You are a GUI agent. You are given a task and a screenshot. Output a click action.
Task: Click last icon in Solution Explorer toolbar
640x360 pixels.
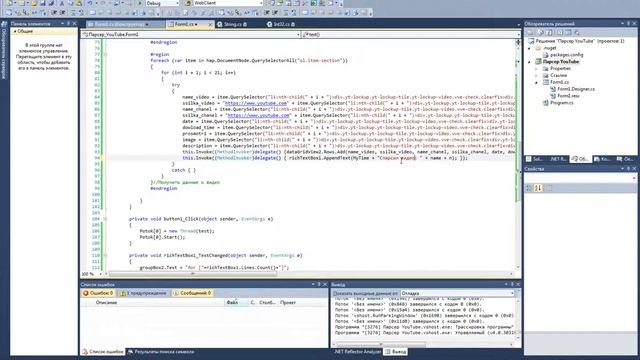pyautogui.click(x=577, y=32)
